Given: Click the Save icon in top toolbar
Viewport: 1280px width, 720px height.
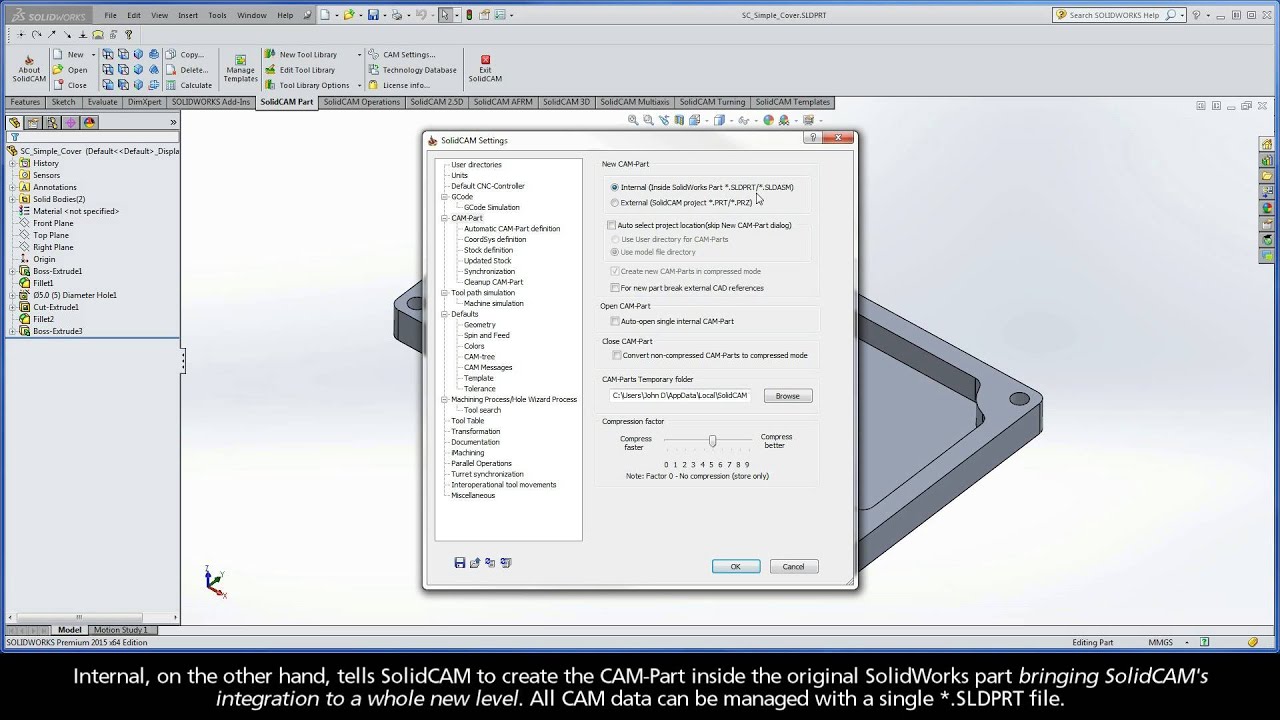Looking at the screenshot, I should click(x=373, y=15).
